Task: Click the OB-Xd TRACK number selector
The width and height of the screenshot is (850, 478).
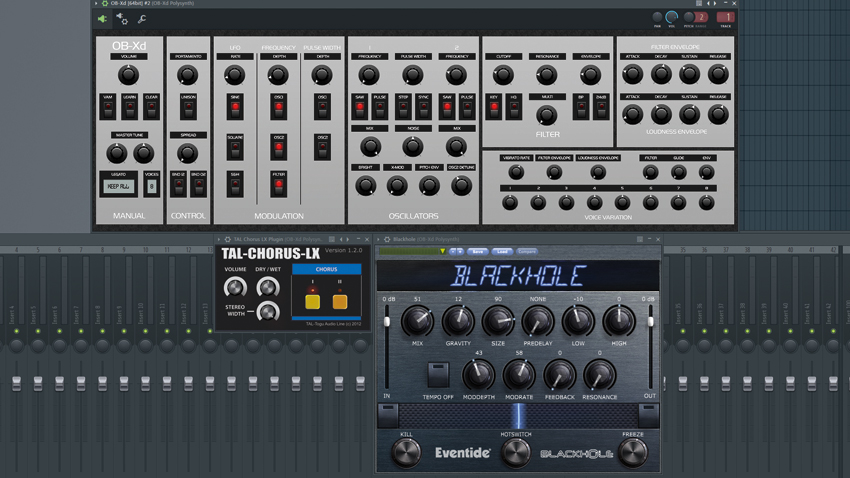Action: [725, 17]
